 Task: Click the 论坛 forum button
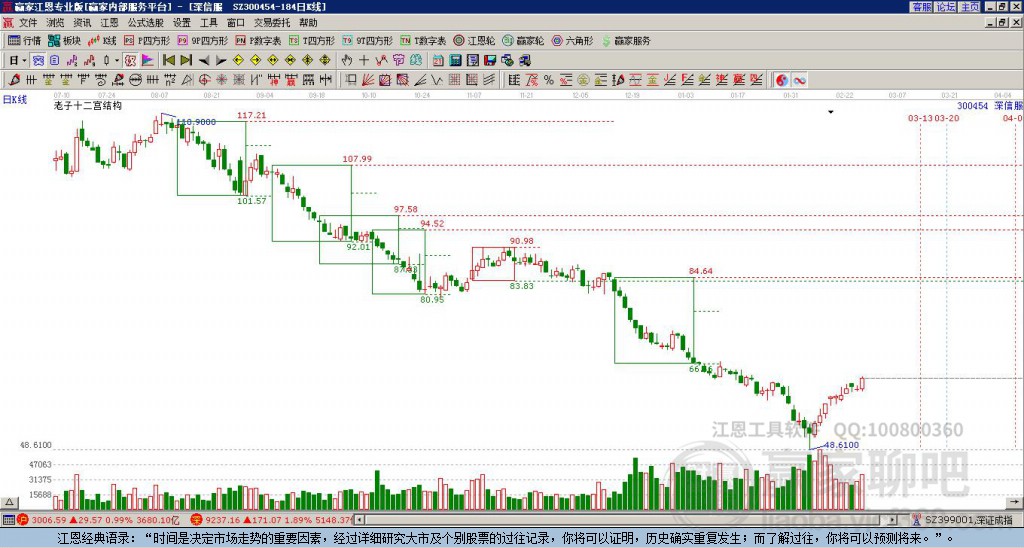pos(946,7)
